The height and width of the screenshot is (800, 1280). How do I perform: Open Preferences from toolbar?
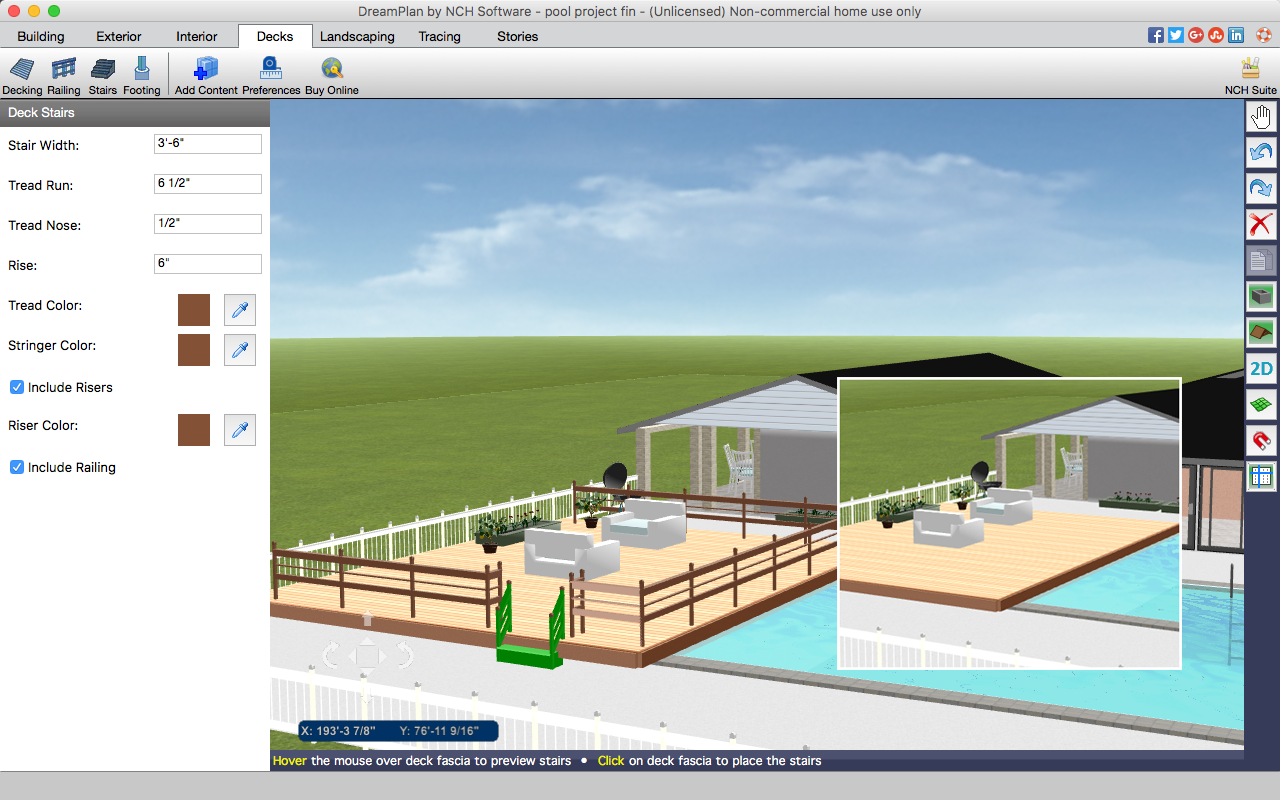[x=271, y=76]
